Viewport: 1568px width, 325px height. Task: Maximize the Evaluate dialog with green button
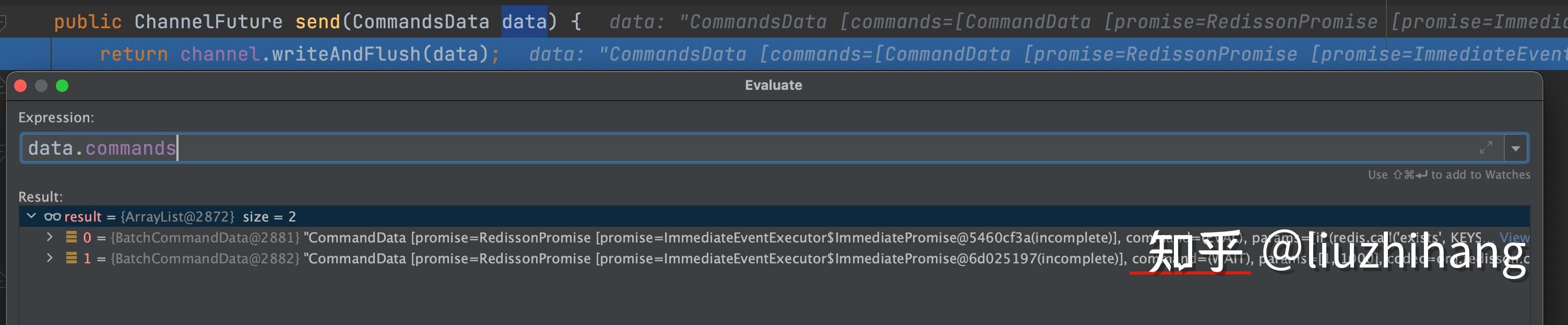62,85
